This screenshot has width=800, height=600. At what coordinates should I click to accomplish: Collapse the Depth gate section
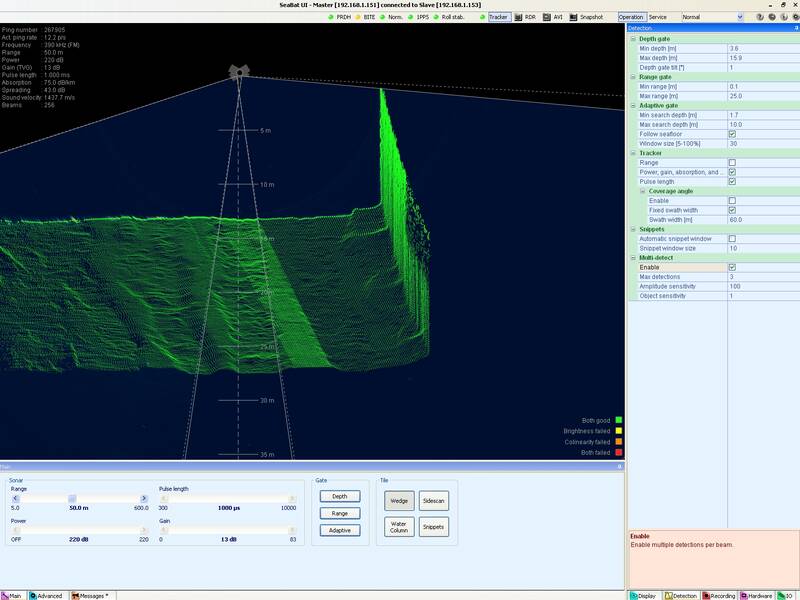(632, 38)
